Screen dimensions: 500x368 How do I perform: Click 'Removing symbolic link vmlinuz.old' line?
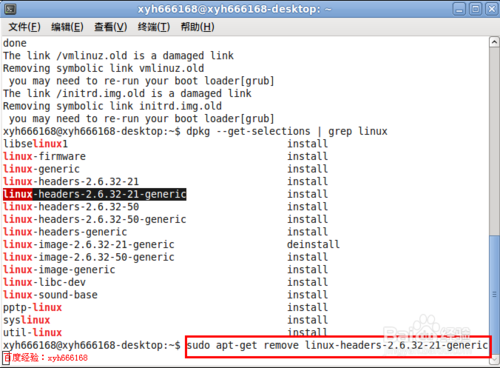pyautogui.click(x=103, y=68)
